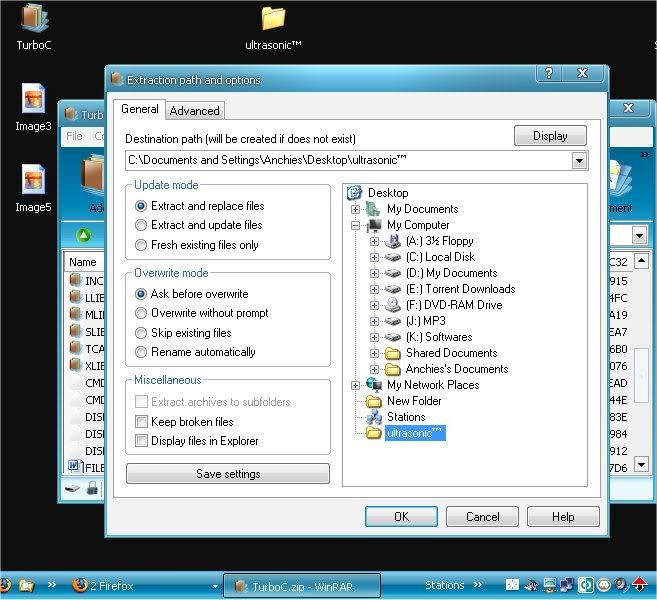Click WinRAR list scrollbar down arrow
The width and height of the screenshot is (657, 600).
point(641,464)
